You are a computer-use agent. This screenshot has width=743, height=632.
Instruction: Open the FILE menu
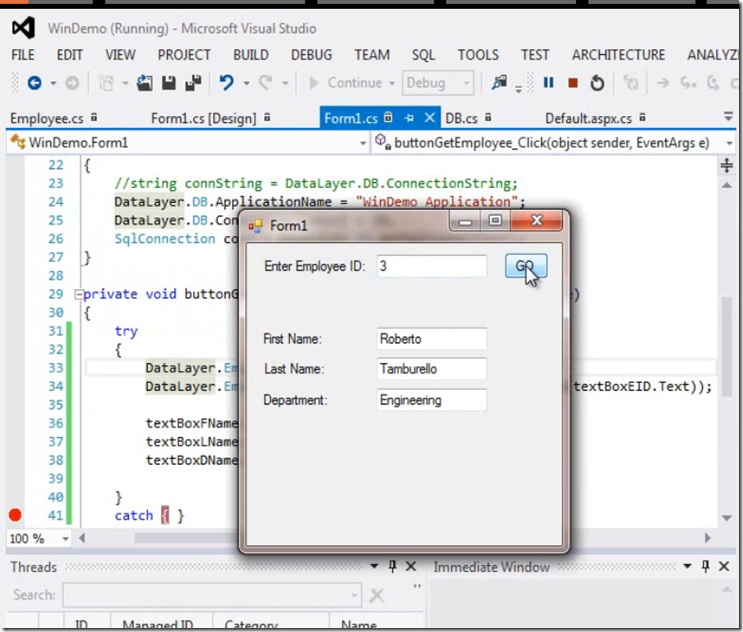23,55
